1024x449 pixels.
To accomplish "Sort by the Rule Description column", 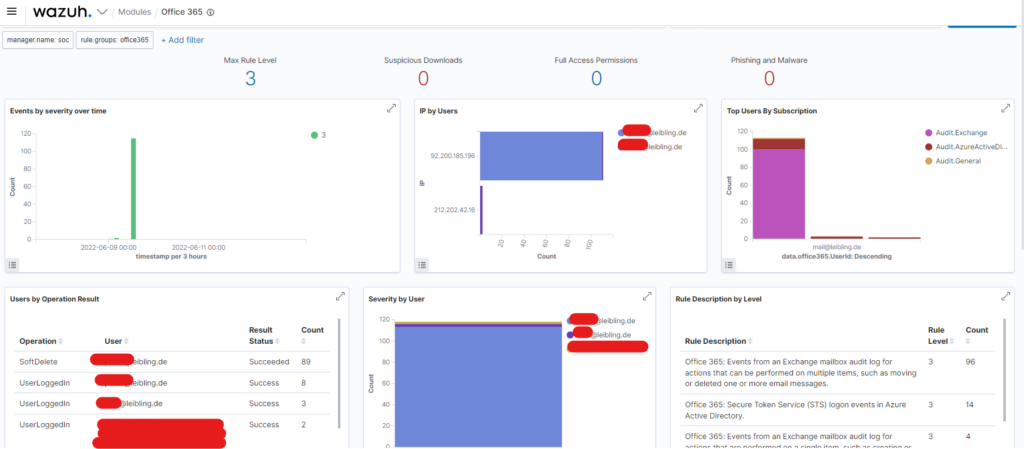I will click(718, 341).
